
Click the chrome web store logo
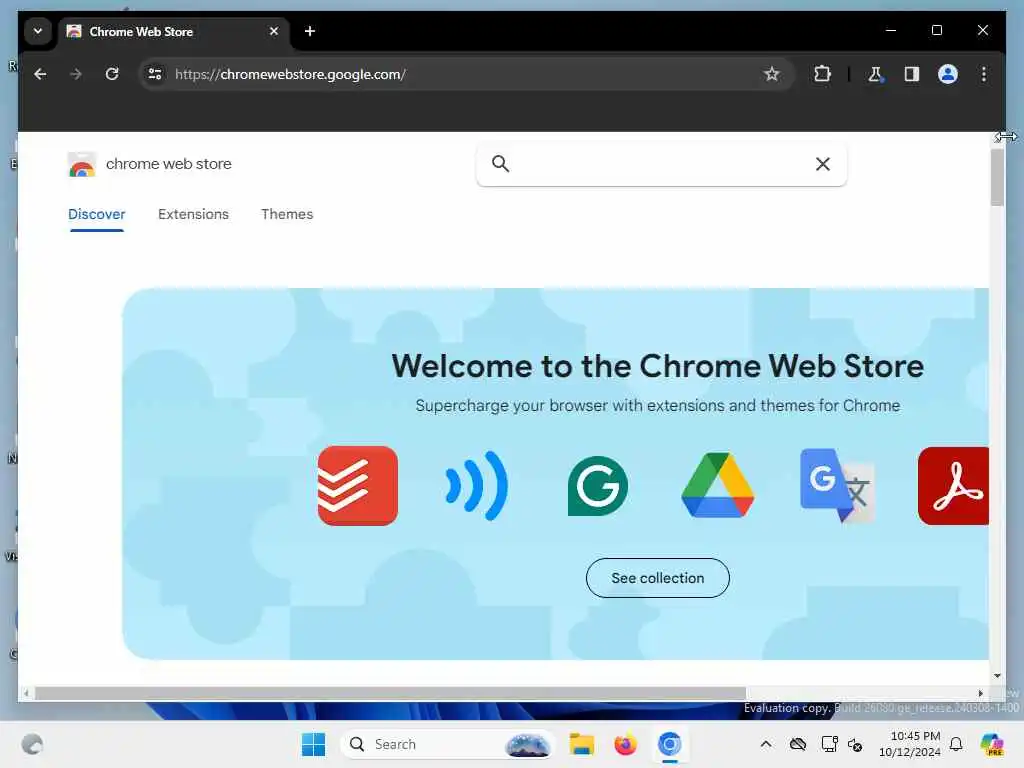click(x=150, y=164)
